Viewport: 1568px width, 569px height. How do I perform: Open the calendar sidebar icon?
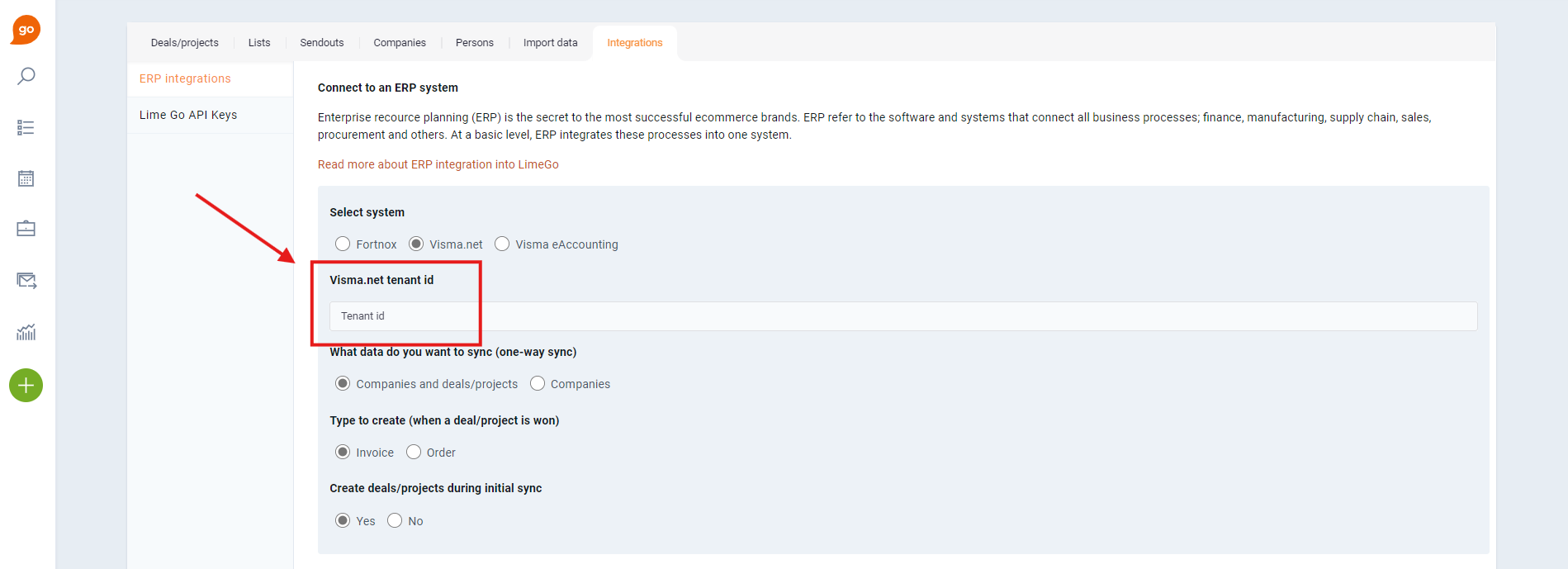(26, 178)
